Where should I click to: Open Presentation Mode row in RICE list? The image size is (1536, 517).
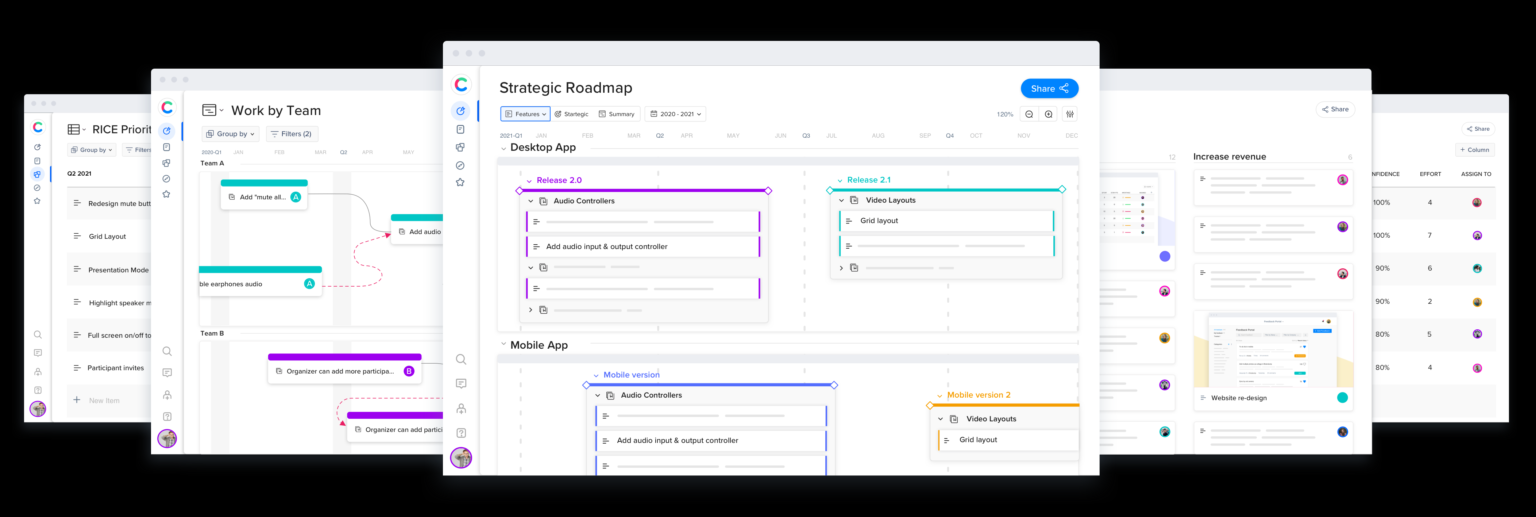(109, 270)
